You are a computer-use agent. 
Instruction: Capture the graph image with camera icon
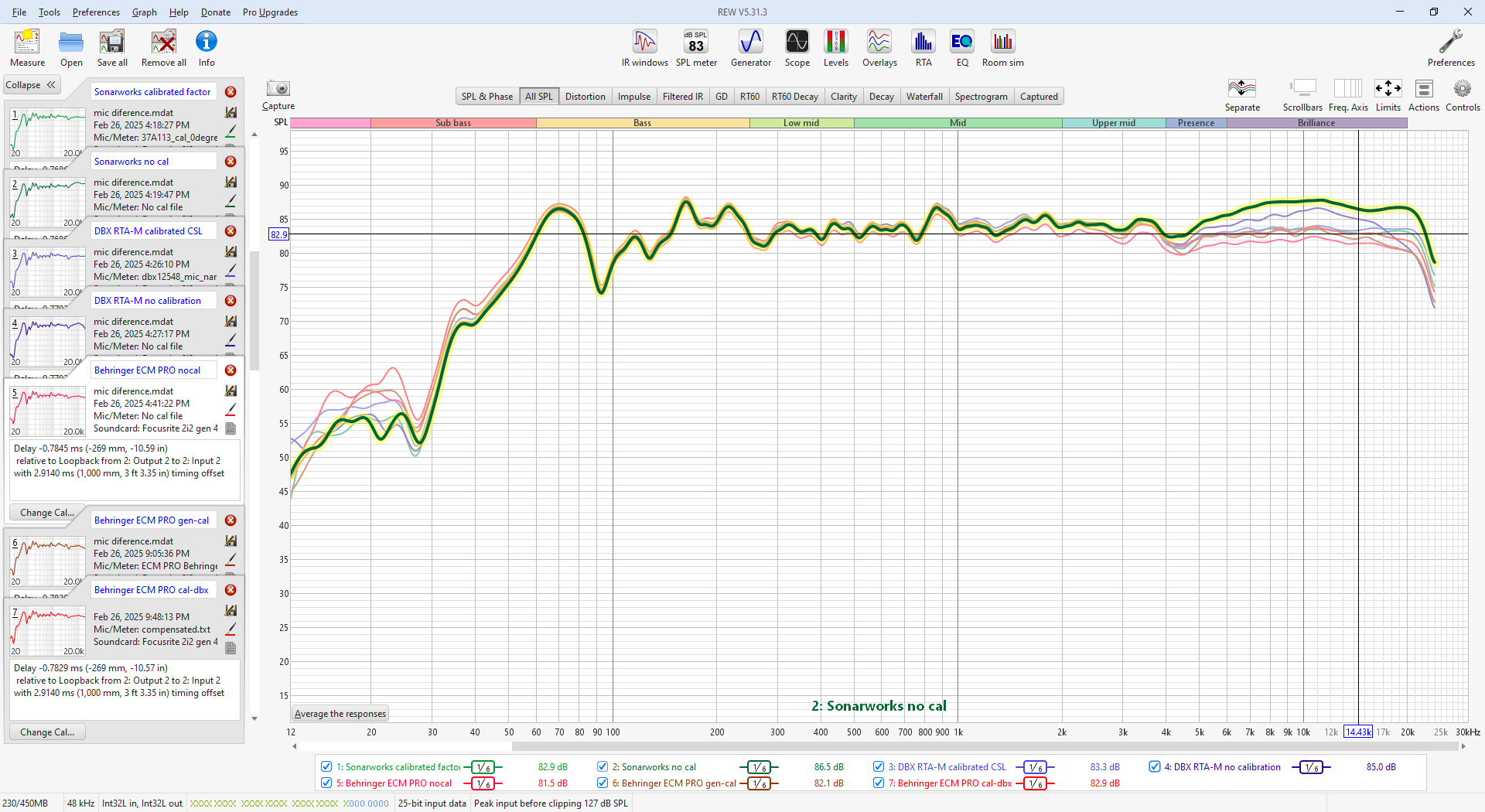click(278, 94)
